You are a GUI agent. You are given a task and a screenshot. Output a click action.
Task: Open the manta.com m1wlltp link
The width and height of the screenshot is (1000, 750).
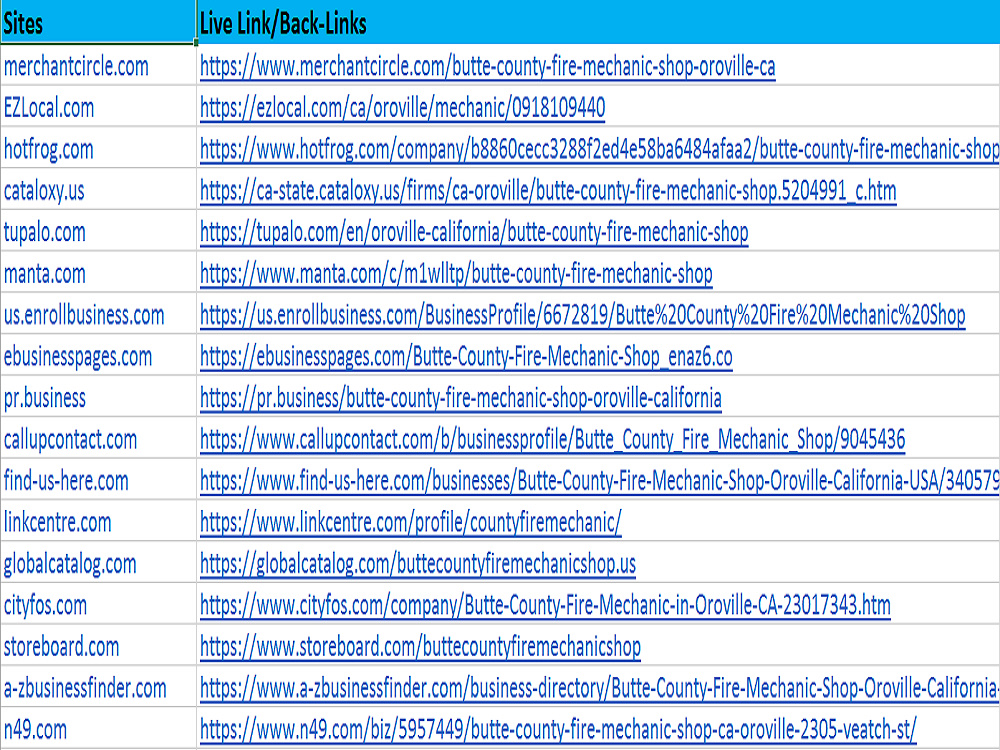point(456,274)
